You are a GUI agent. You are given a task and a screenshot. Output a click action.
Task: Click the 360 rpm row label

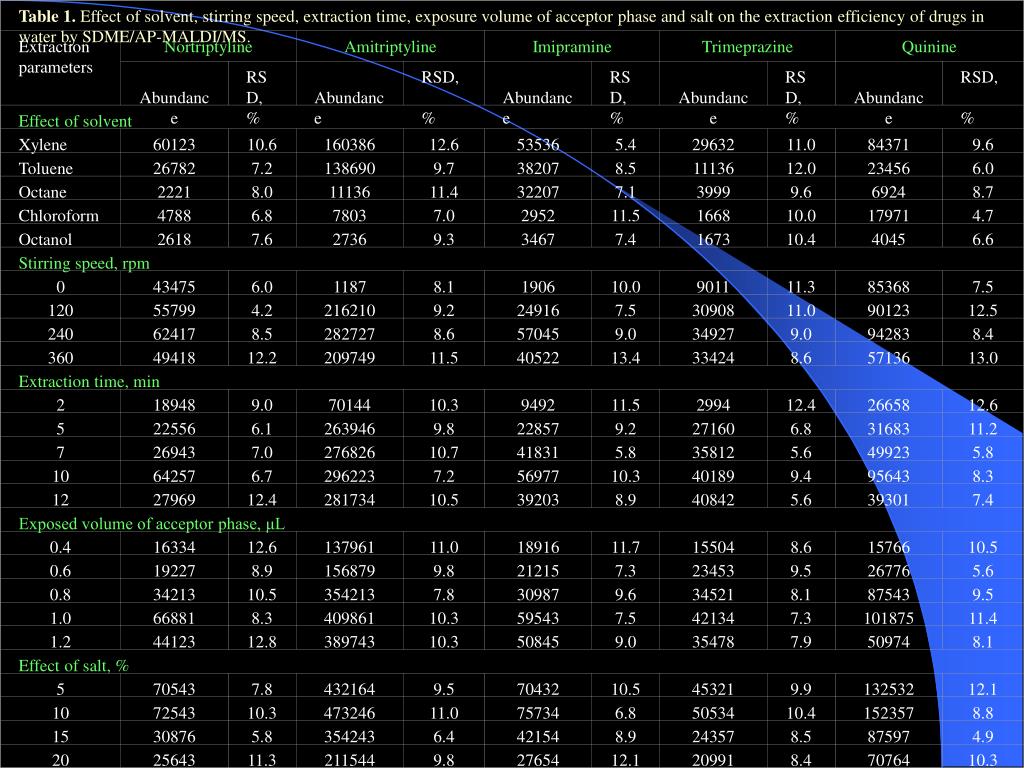tap(60, 358)
